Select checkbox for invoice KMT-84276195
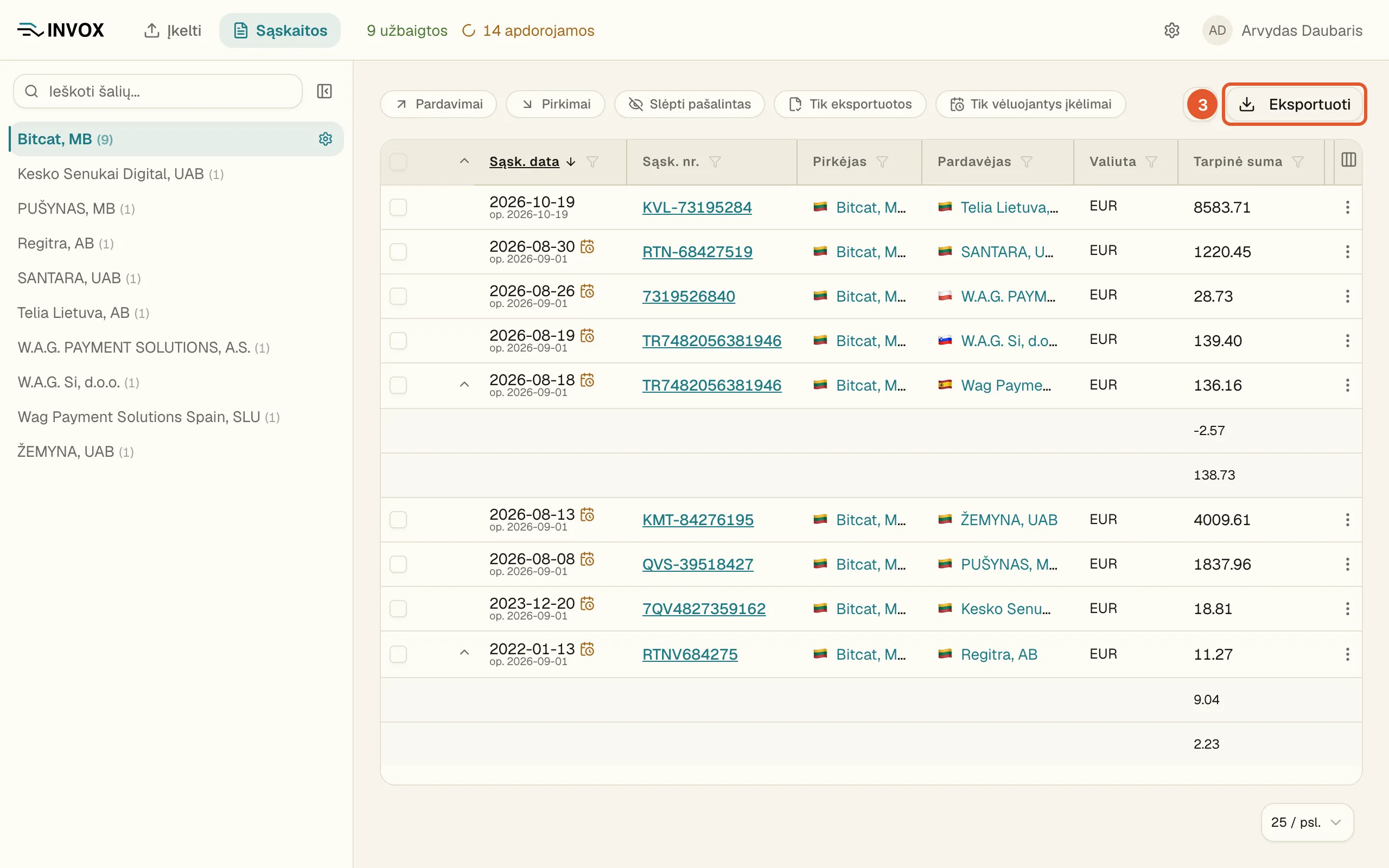Viewport: 1389px width, 868px height. click(x=398, y=520)
